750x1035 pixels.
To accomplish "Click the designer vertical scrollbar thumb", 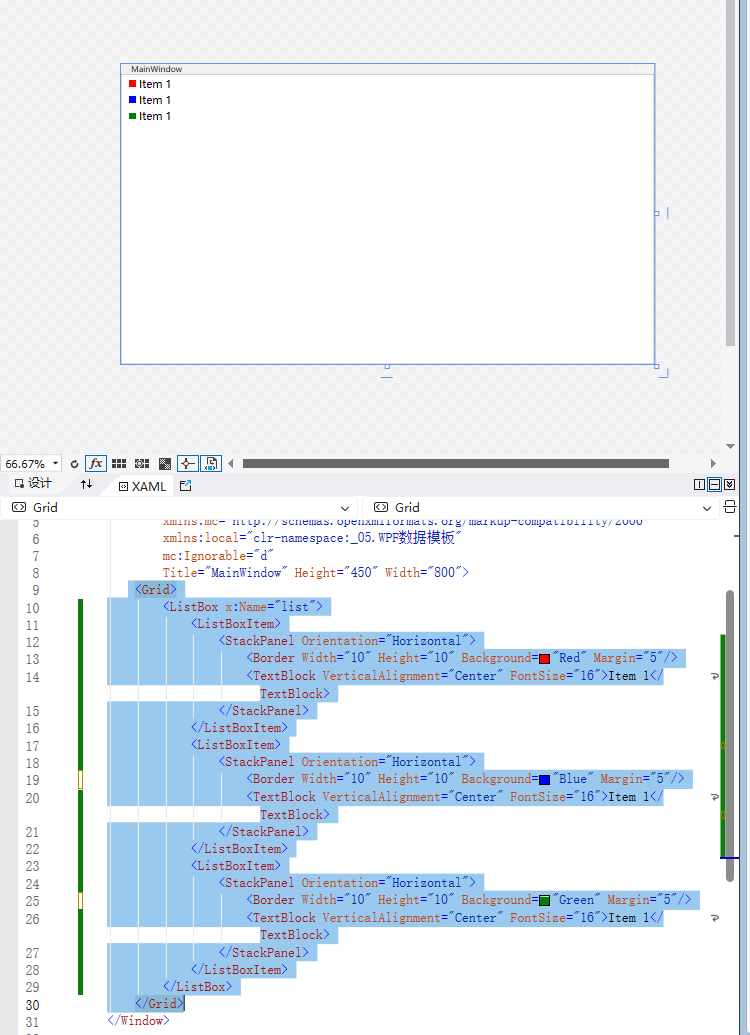I will (x=730, y=173).
